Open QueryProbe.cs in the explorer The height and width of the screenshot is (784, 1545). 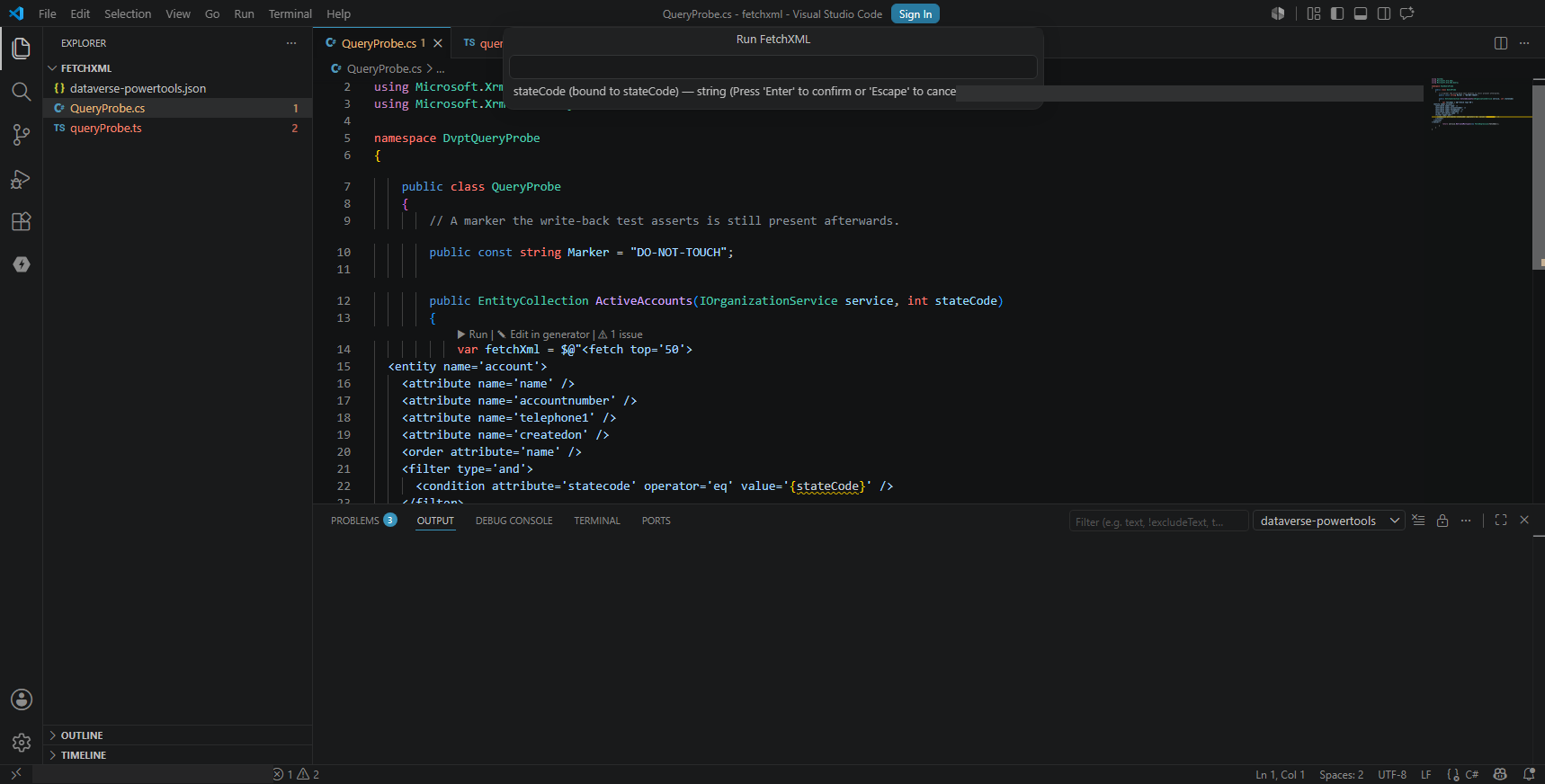(177, 108)
